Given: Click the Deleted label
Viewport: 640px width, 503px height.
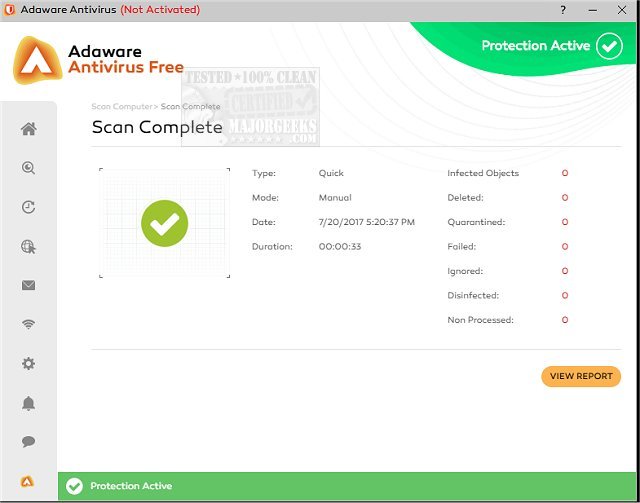Looking at the screenshot, I should coord(465,198).
